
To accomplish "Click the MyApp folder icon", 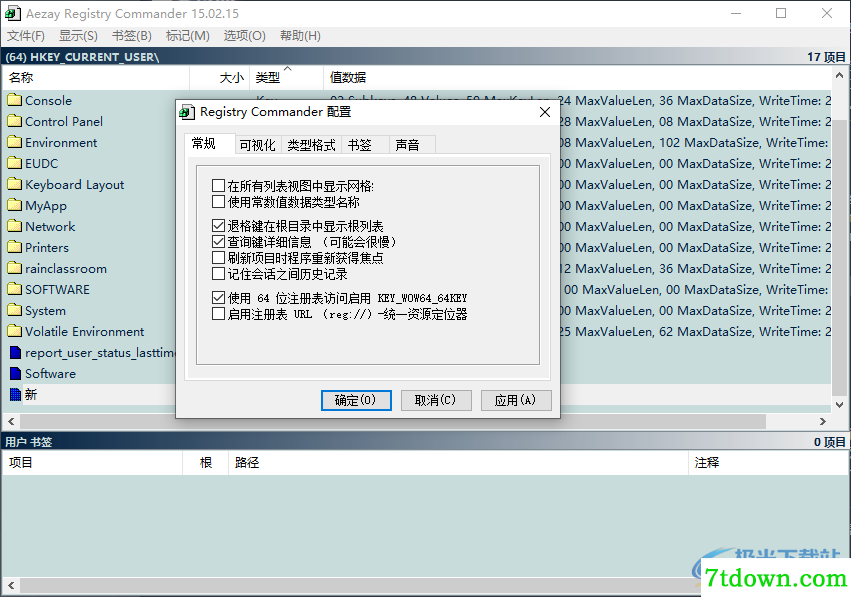I will [15, 206].
